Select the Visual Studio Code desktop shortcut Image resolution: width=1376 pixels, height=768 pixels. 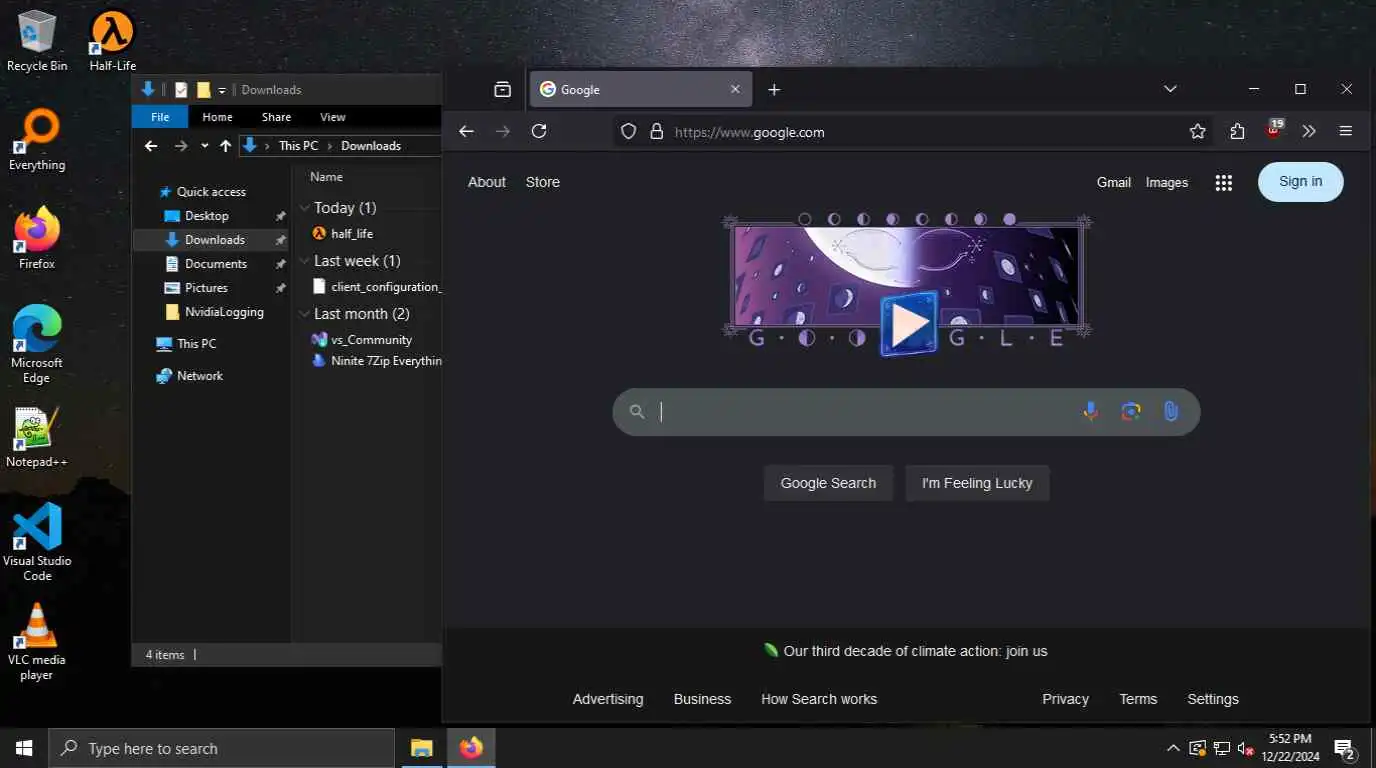[x=37, y=542]
